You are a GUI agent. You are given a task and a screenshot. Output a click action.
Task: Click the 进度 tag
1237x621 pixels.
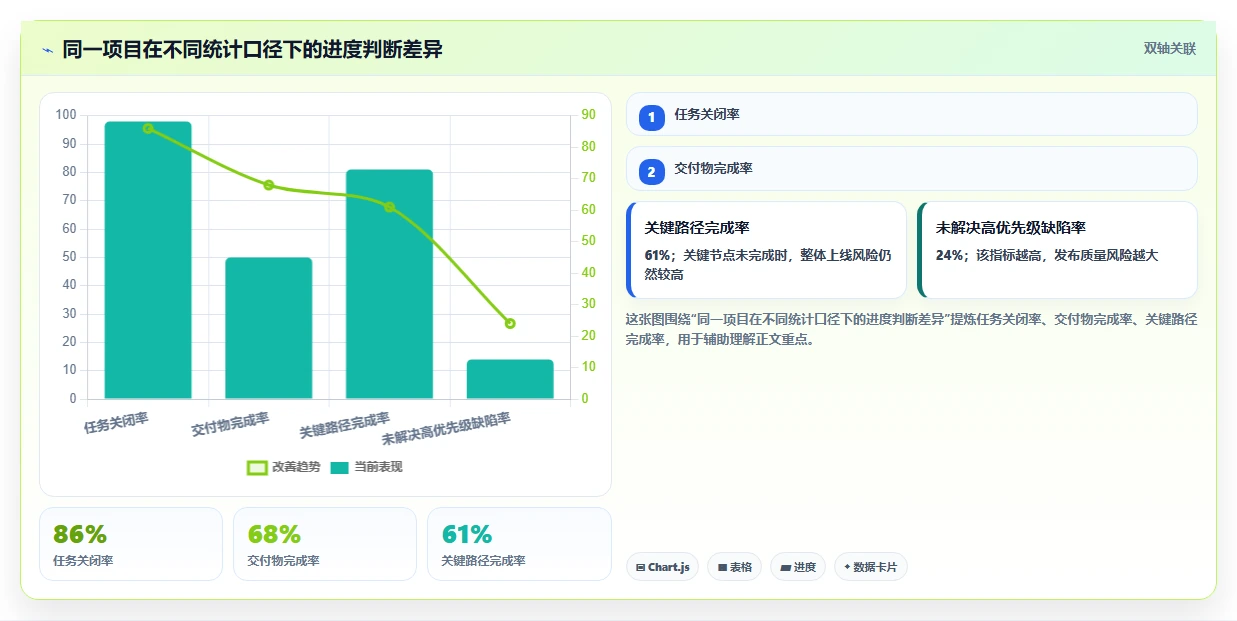[x=798, y=567]
